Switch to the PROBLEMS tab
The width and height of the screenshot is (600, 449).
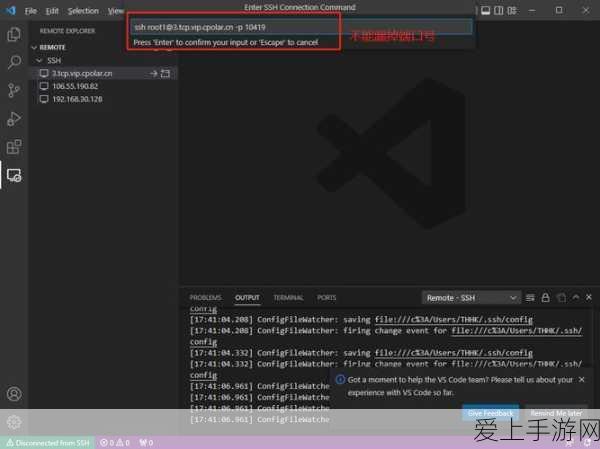[x=205, y=298]
